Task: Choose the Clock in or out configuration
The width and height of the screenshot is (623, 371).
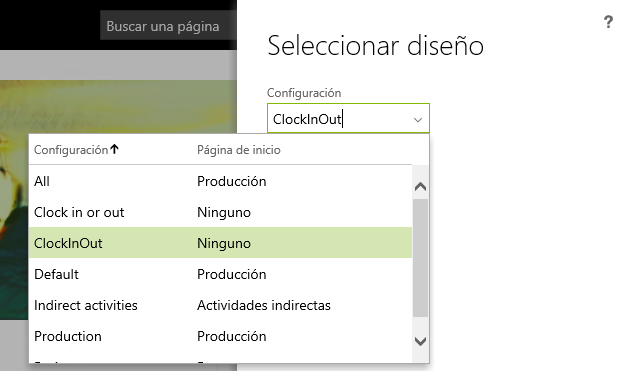Action: tap(221, 212)
